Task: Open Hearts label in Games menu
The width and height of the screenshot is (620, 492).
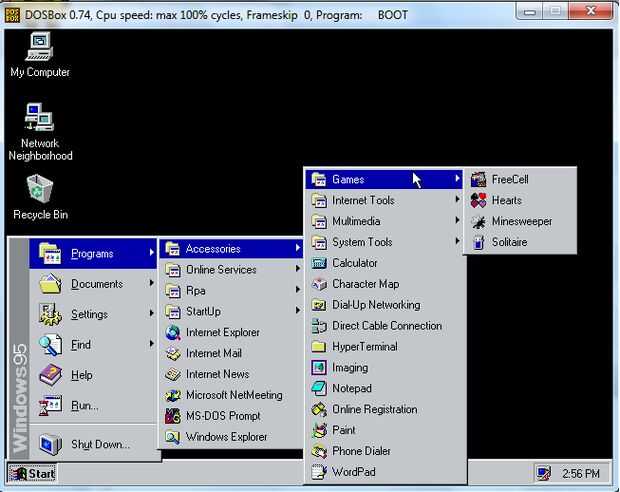Action: click(x=507, y=201)
